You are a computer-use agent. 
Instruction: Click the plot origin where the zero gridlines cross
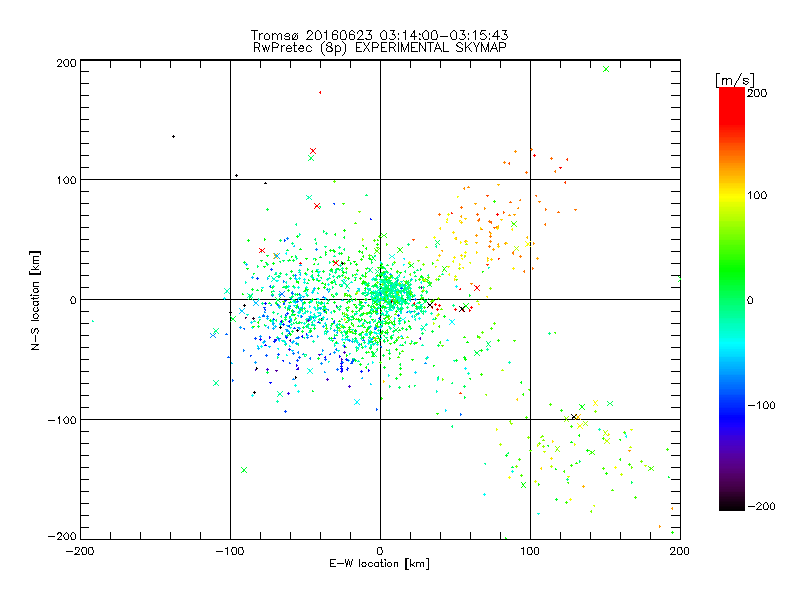(380, 299)
